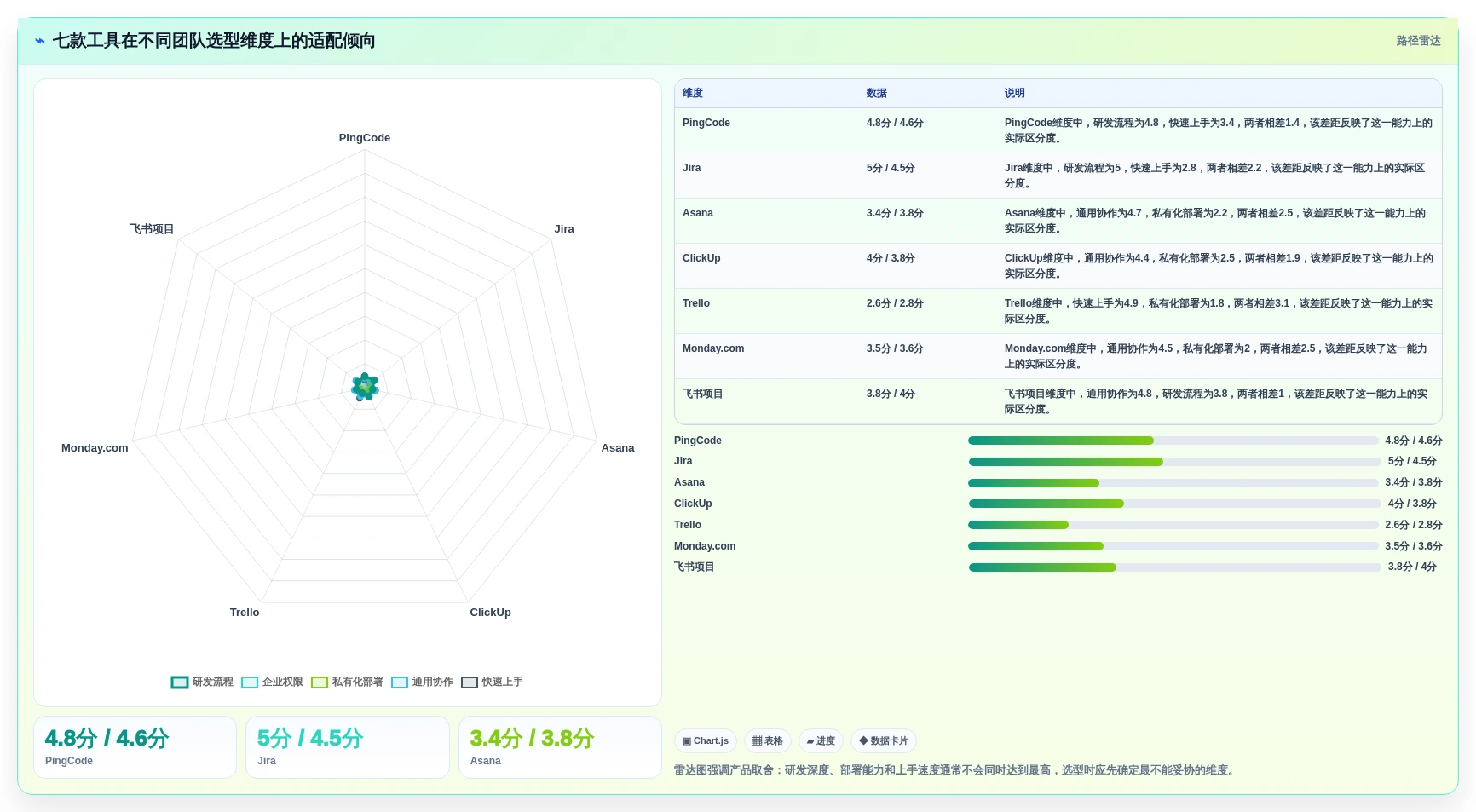Click the Trello progress bar
This screenshot has height=812, width=1476.
pos(1173,525)
